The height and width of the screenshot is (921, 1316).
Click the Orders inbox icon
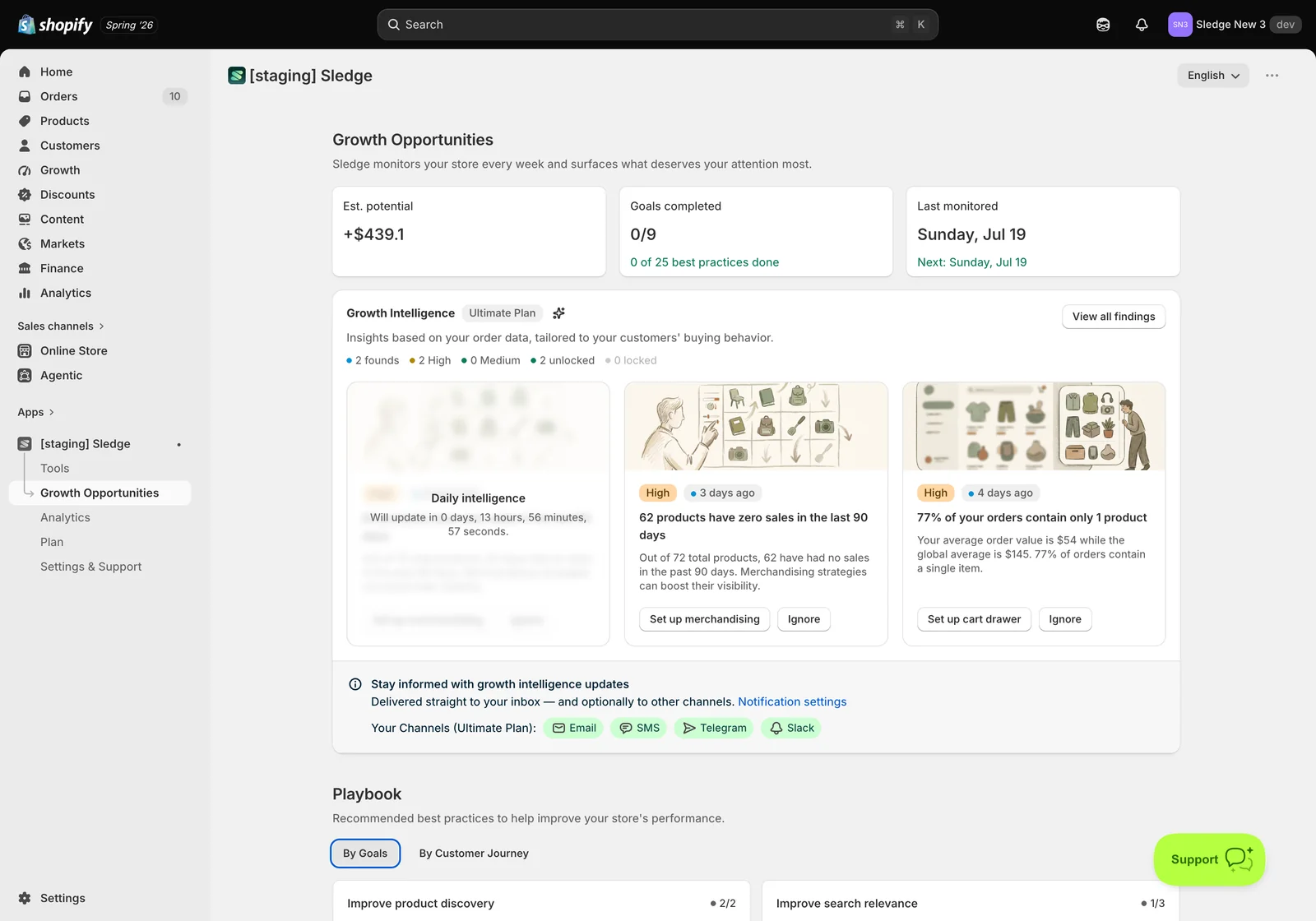pos(25,96)
